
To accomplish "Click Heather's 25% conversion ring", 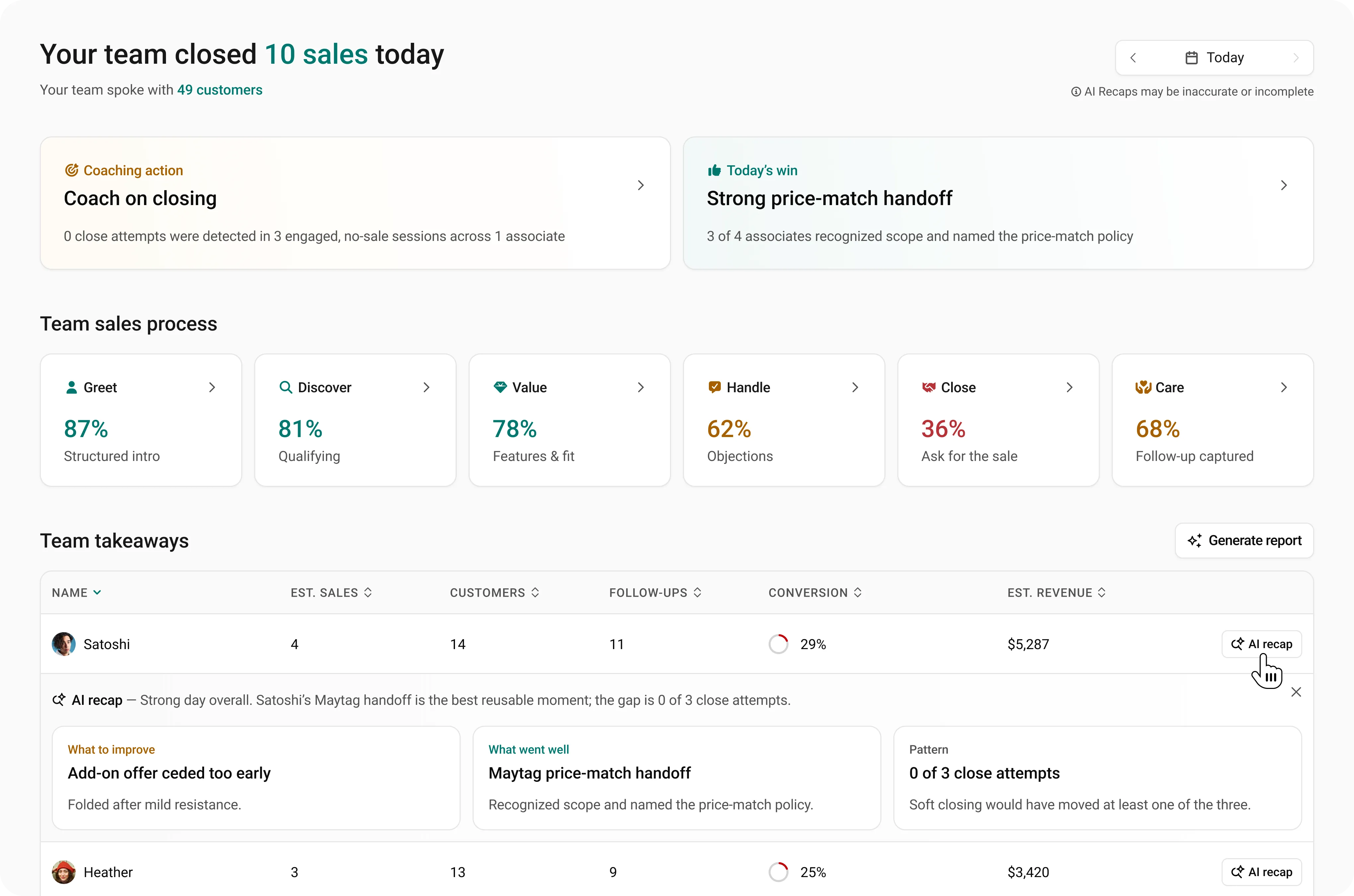I will click(x=778, y=872).
